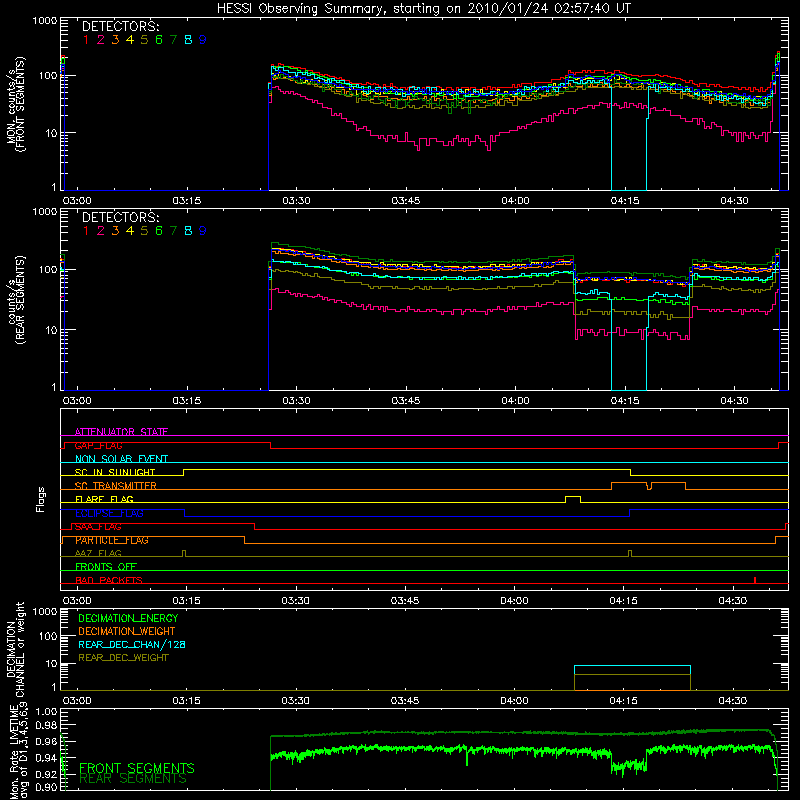Click the counts/s (REAR SEGMENTS) axis title
The width and height of the screenshot is (800, 800).
(x=16, y=300)
